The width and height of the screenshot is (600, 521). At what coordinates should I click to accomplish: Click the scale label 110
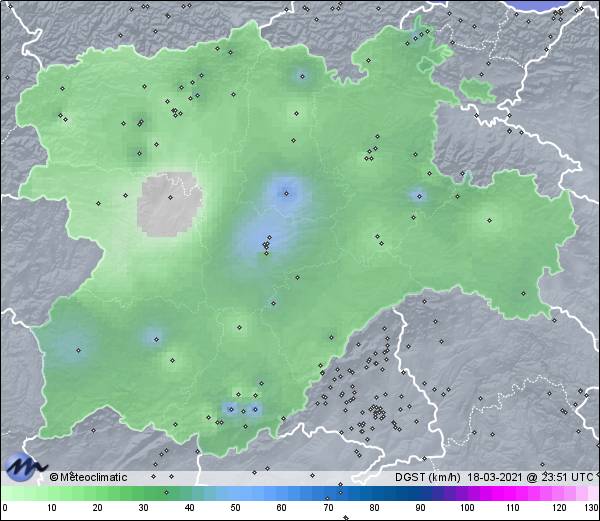513,508
